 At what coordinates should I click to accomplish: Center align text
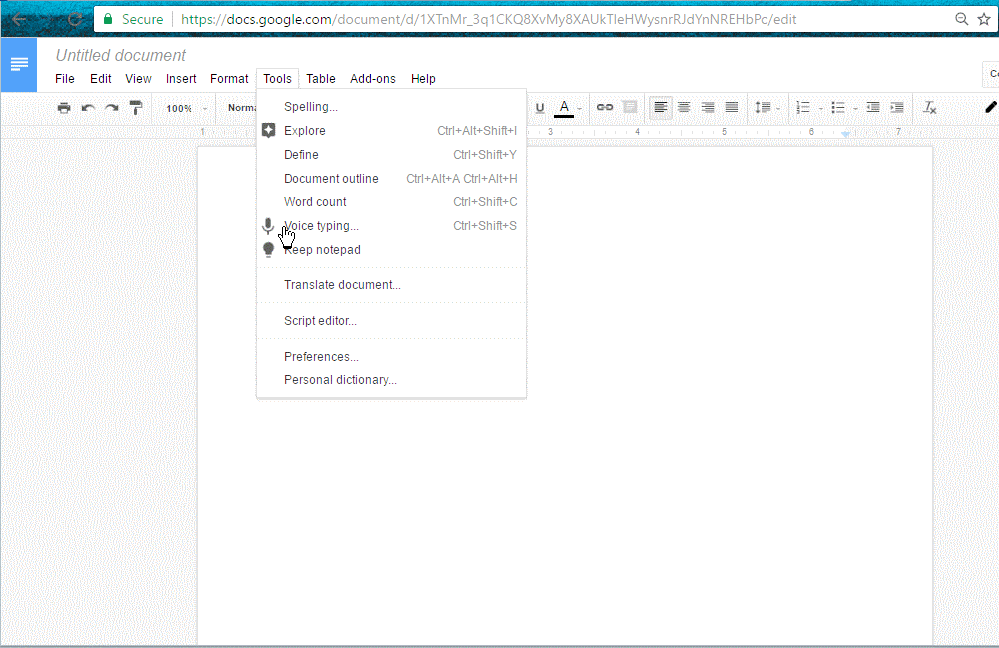coord(684,107)
